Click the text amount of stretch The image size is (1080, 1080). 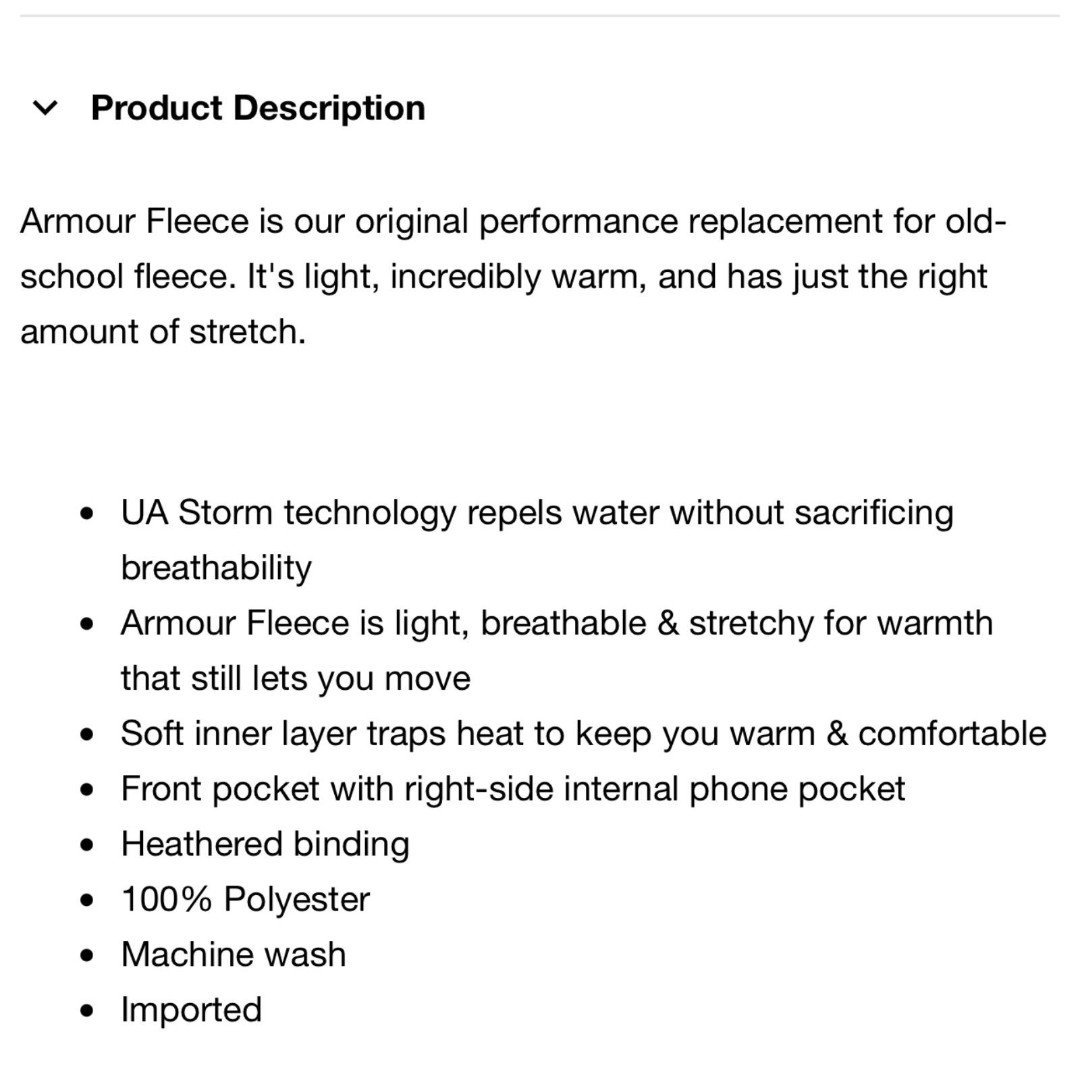click(163, 332)
